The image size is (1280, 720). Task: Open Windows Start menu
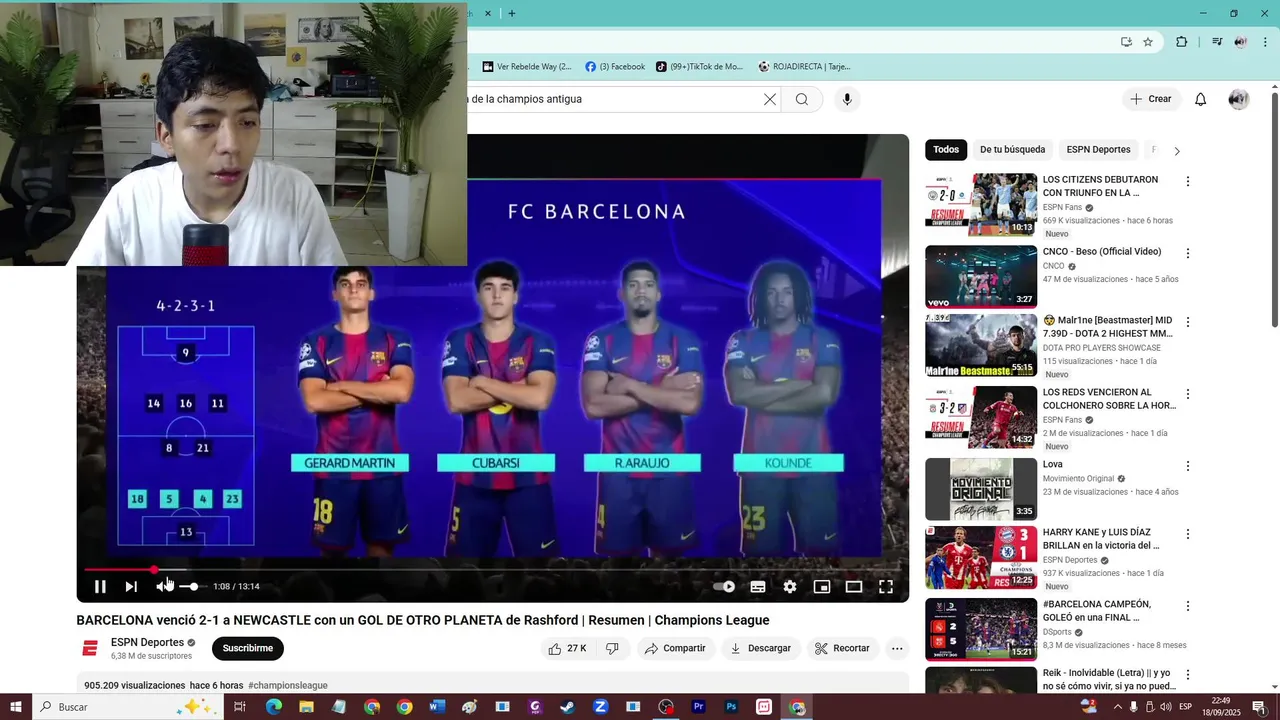16,707
